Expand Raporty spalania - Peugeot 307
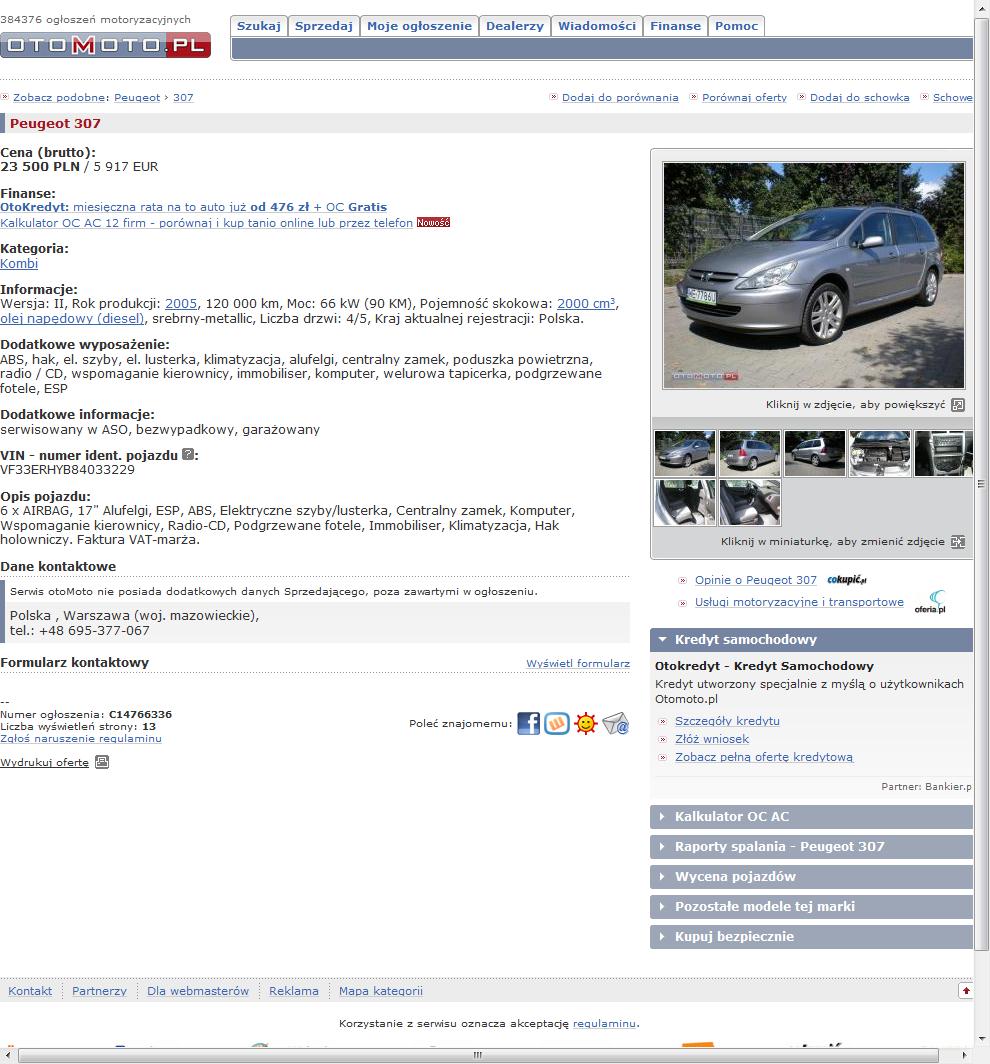This screenshot has height=1064, width=990. [x=812, y=847]
